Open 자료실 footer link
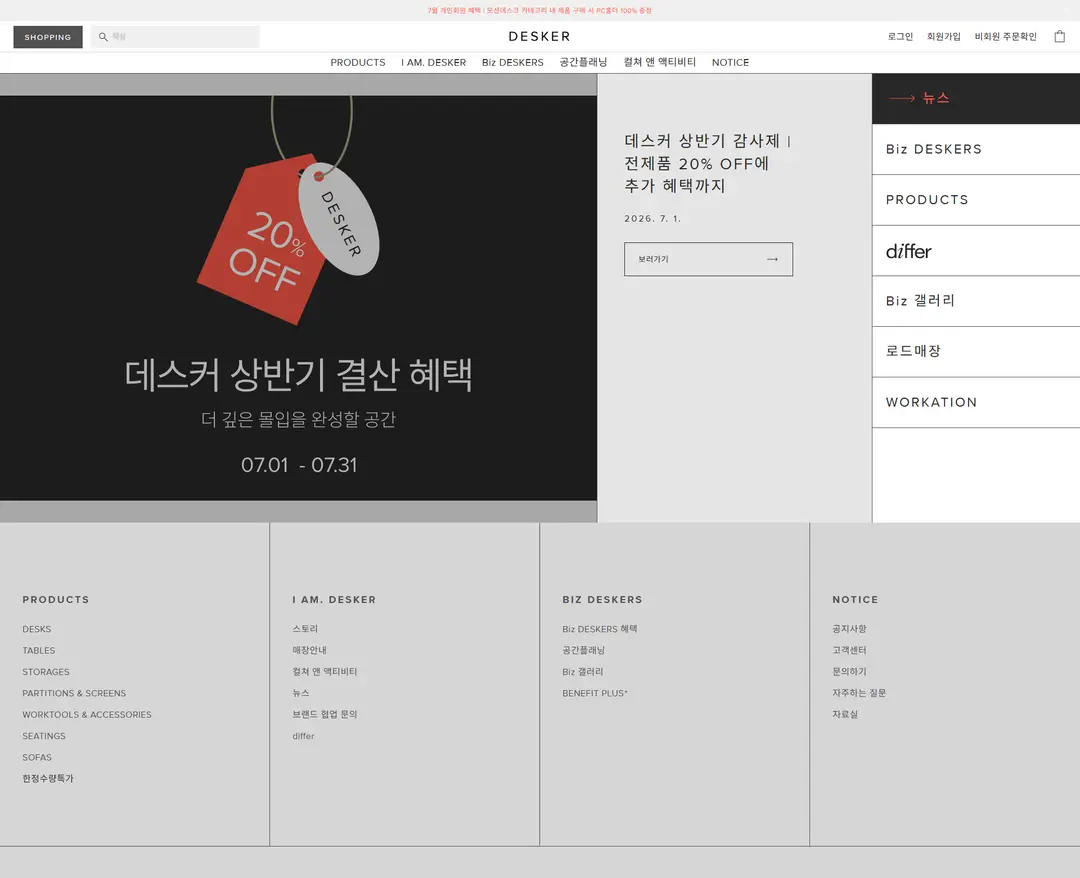 [845, 714]
